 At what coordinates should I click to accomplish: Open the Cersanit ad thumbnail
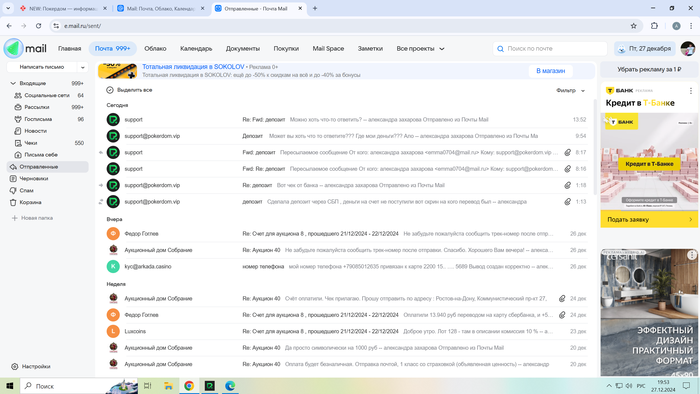click(649, 312)
